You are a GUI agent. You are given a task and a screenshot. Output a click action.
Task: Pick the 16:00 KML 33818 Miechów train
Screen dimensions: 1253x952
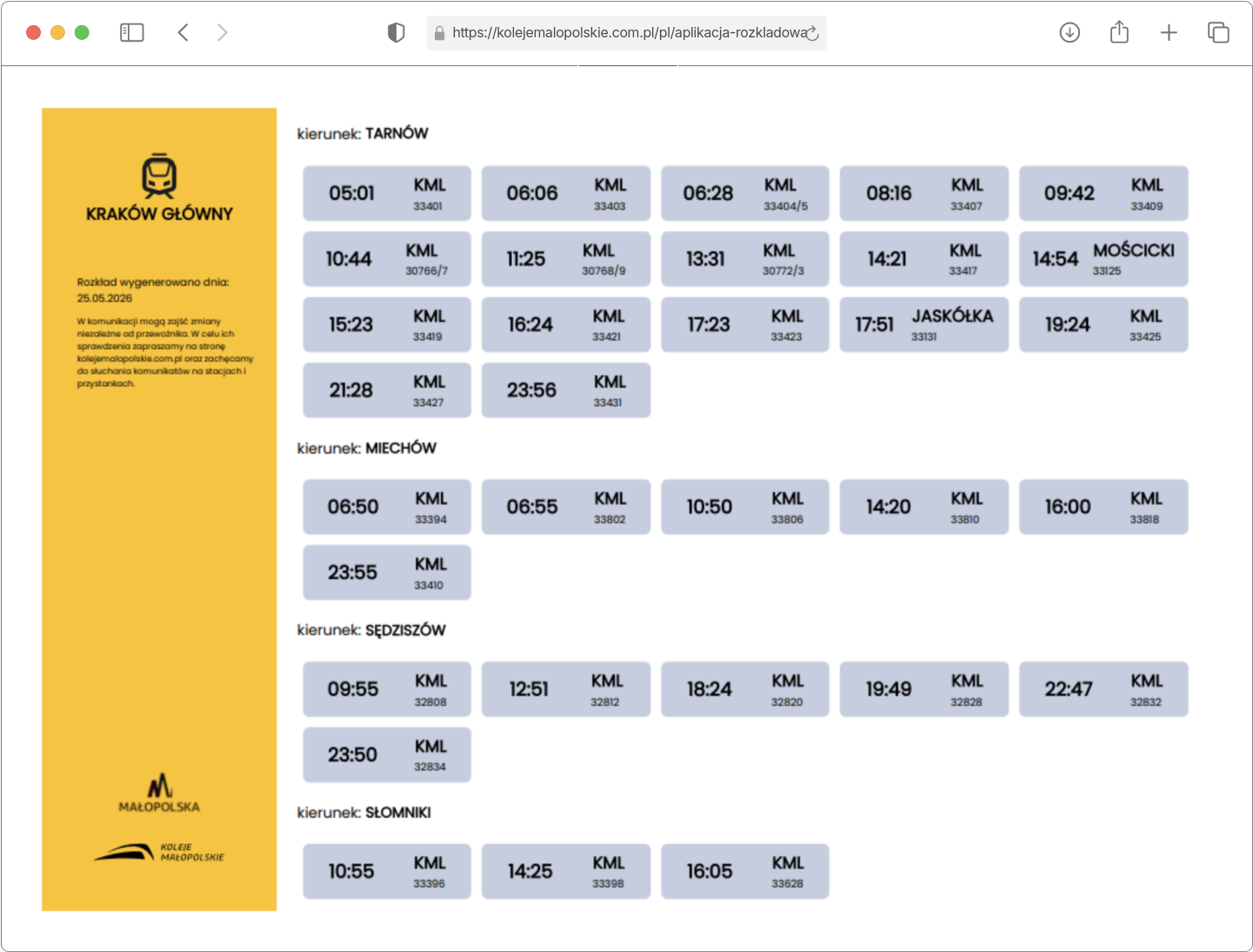coord(1103,507)
